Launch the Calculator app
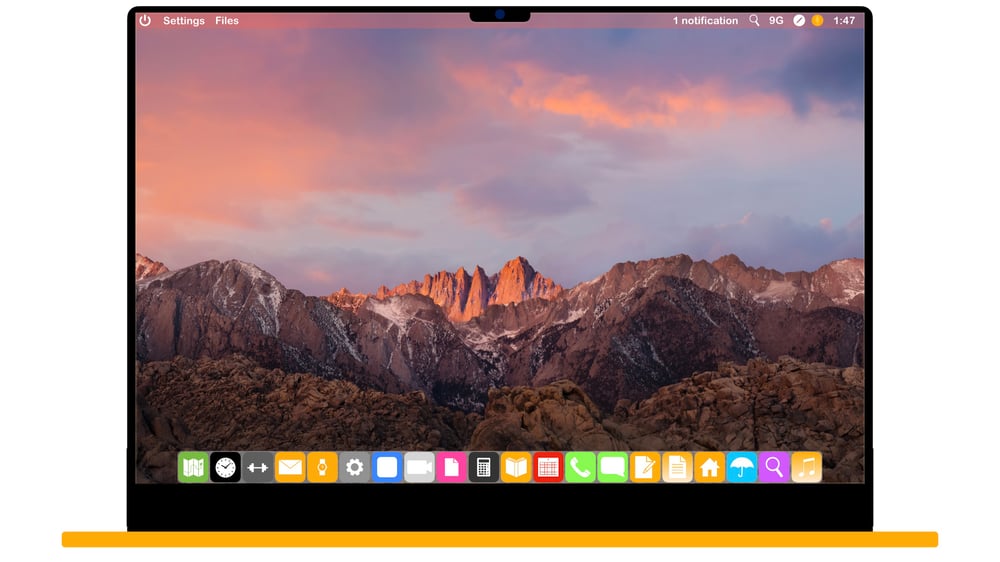Image resolution: width=1000 pixels, height=562 pixels. point(483,468)
